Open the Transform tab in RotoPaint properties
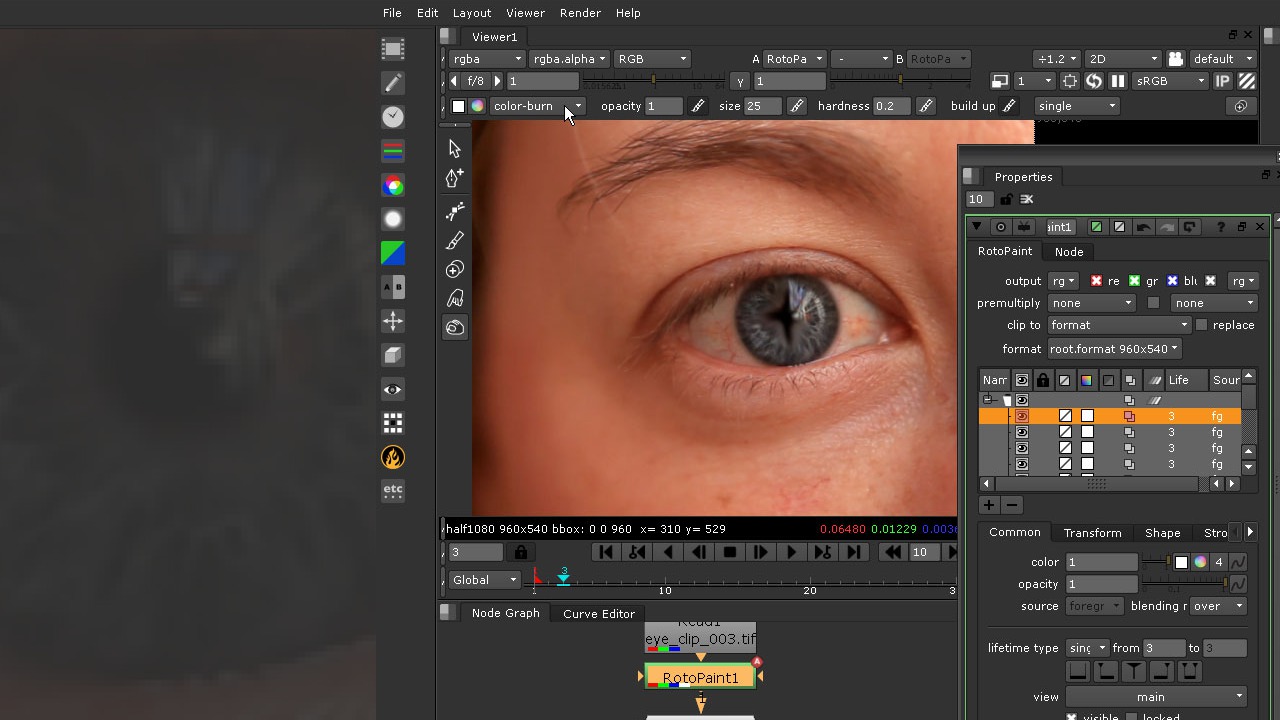Viewport: 1280px width, 720px height. click(1092, 533)
